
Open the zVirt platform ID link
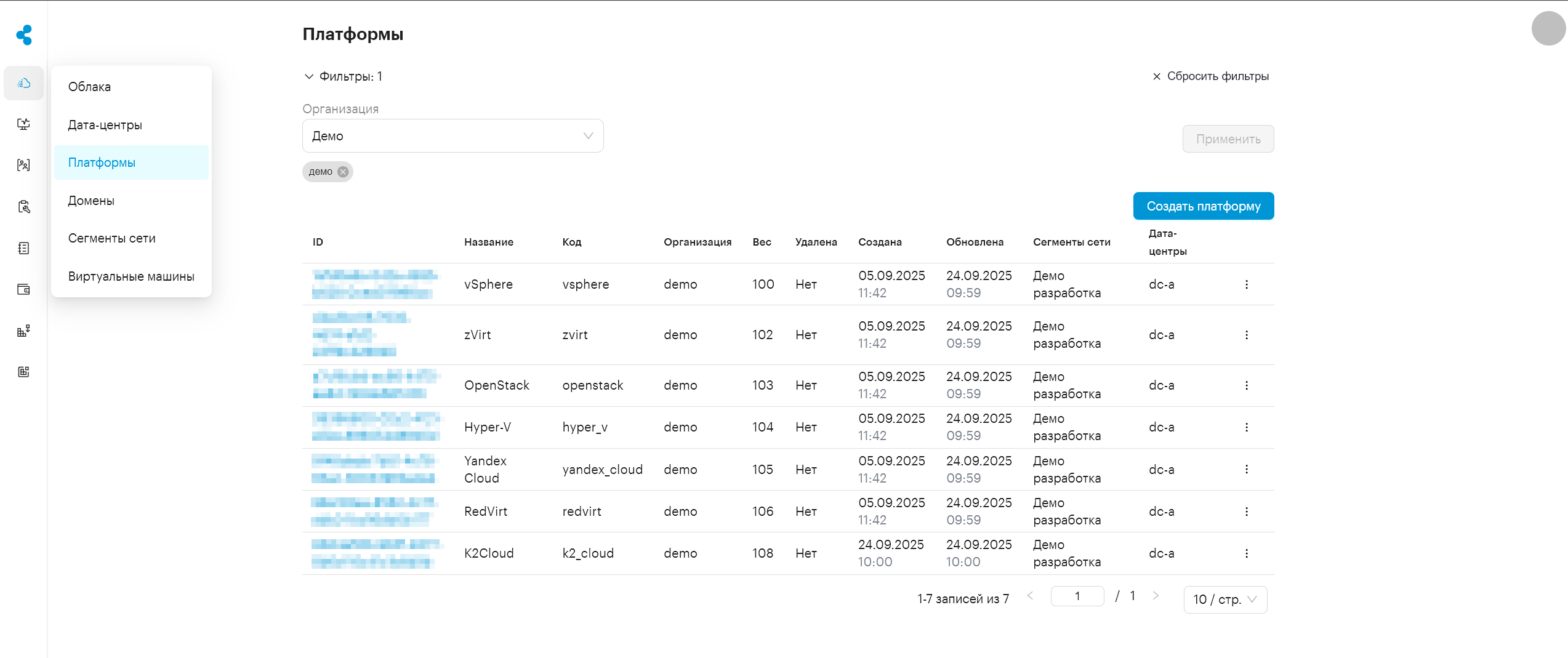click(x=361, y=335)
